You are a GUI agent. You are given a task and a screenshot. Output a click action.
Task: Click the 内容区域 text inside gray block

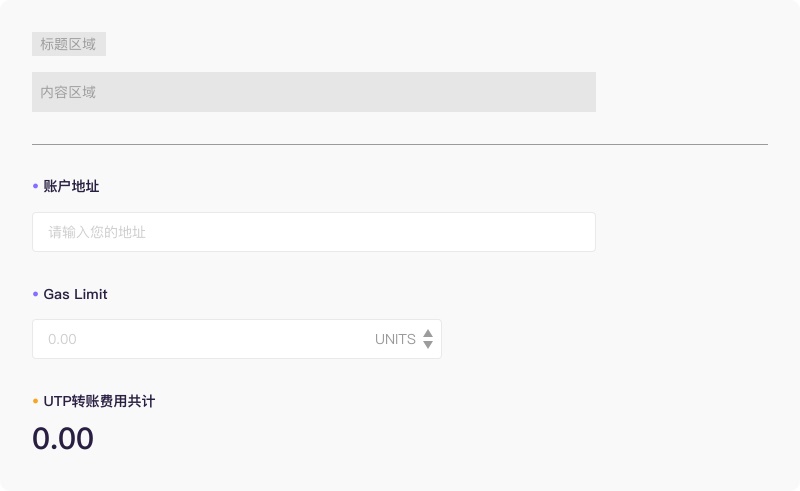(x=68, y=92)
